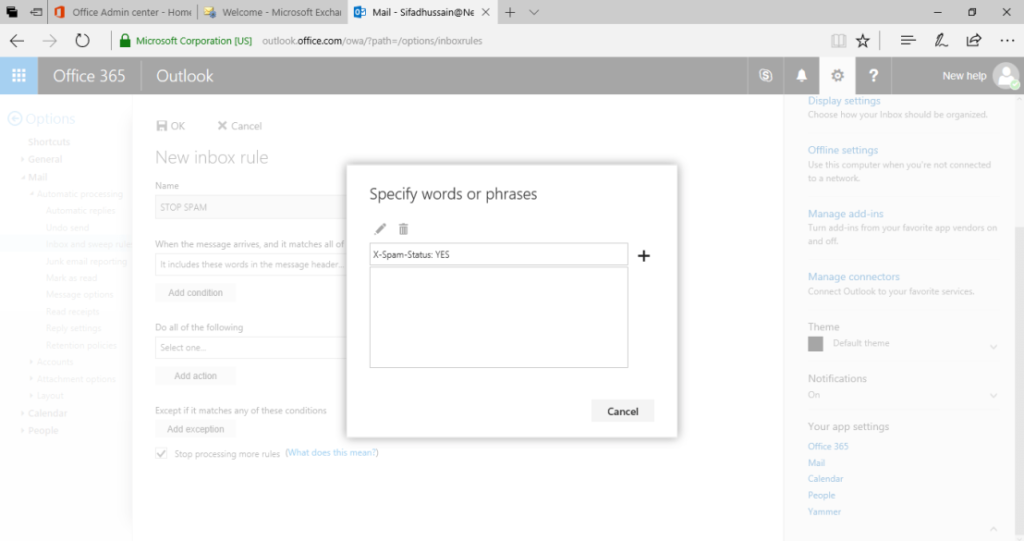Image resolution: width=1024 pixels, height=541 pixels.
Task: Collapse the Mail options tree item
Action: pyautogui.click(x=22, y=177)
